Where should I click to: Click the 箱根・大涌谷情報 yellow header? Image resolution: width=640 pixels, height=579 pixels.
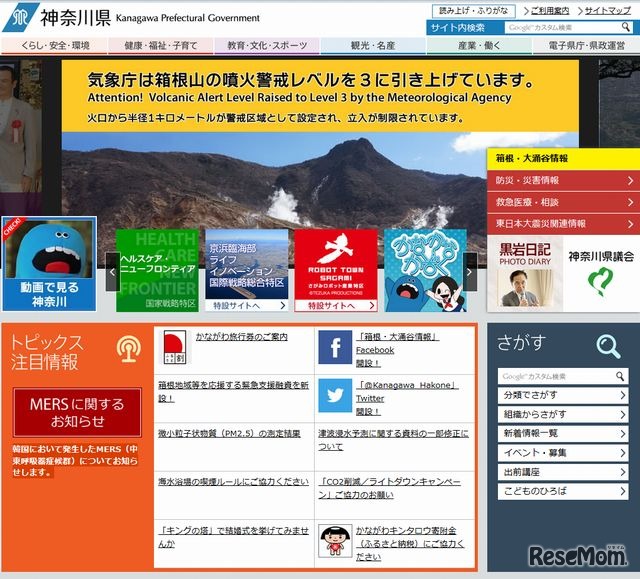[563, 159]
